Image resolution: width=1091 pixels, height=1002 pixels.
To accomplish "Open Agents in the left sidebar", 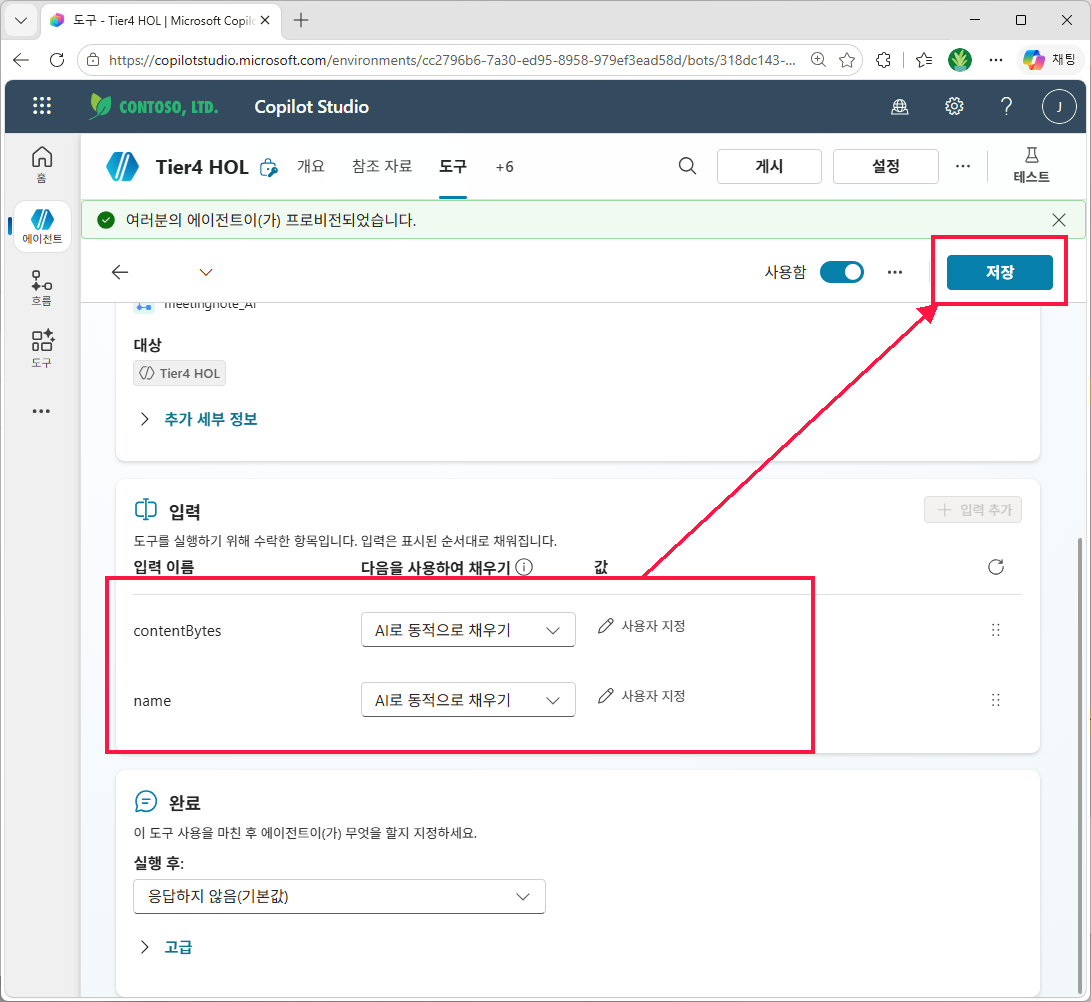I will (x=42, y=226).
